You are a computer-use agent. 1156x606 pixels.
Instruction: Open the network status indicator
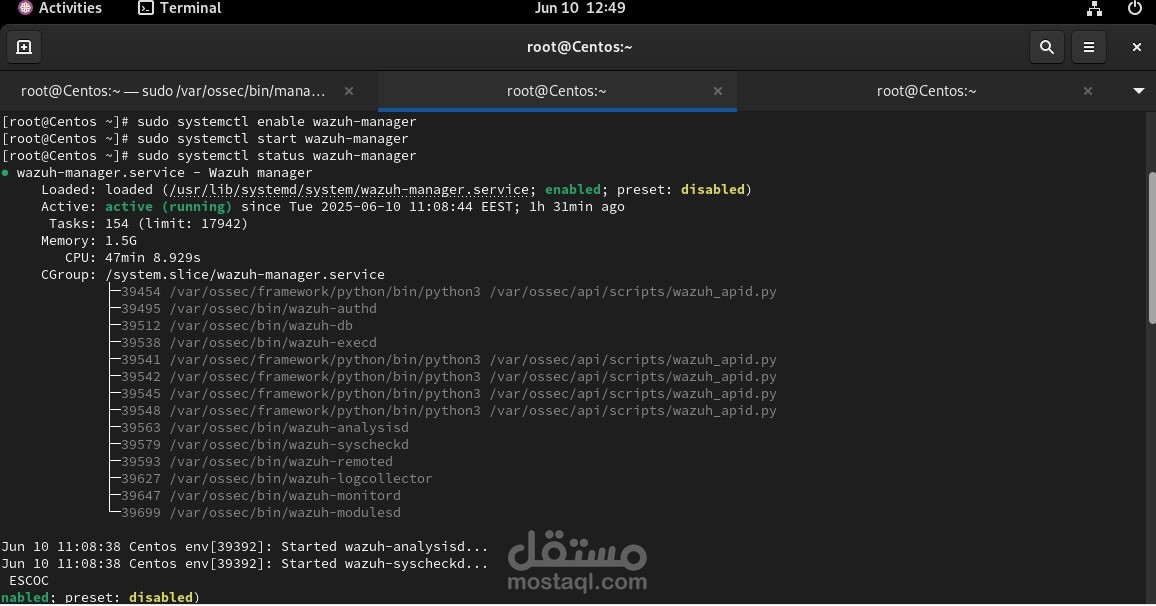1095,9
